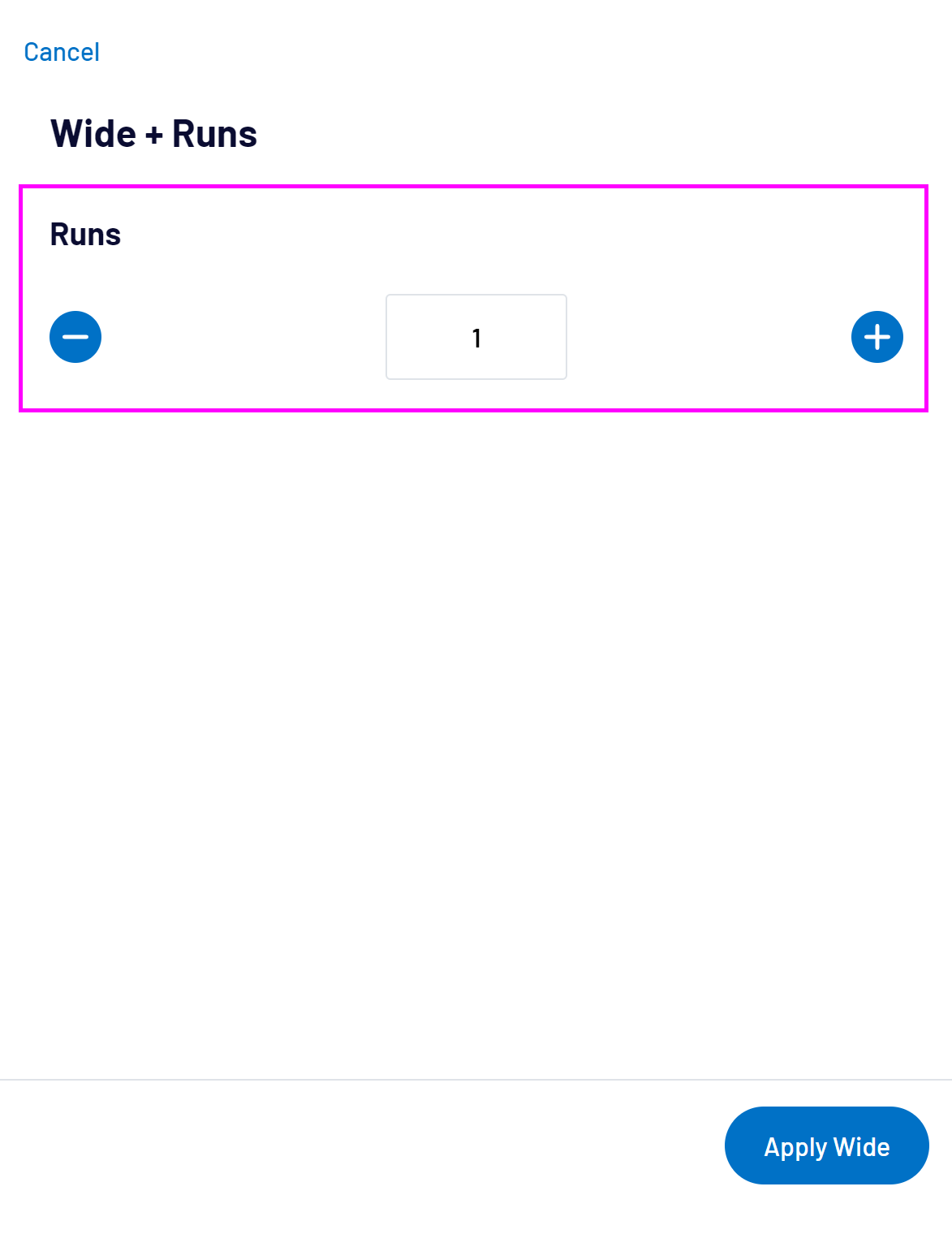The image size is (952, 1234).
Task: Raise wide runs with the plus control
Action: (x=877, y=337)
